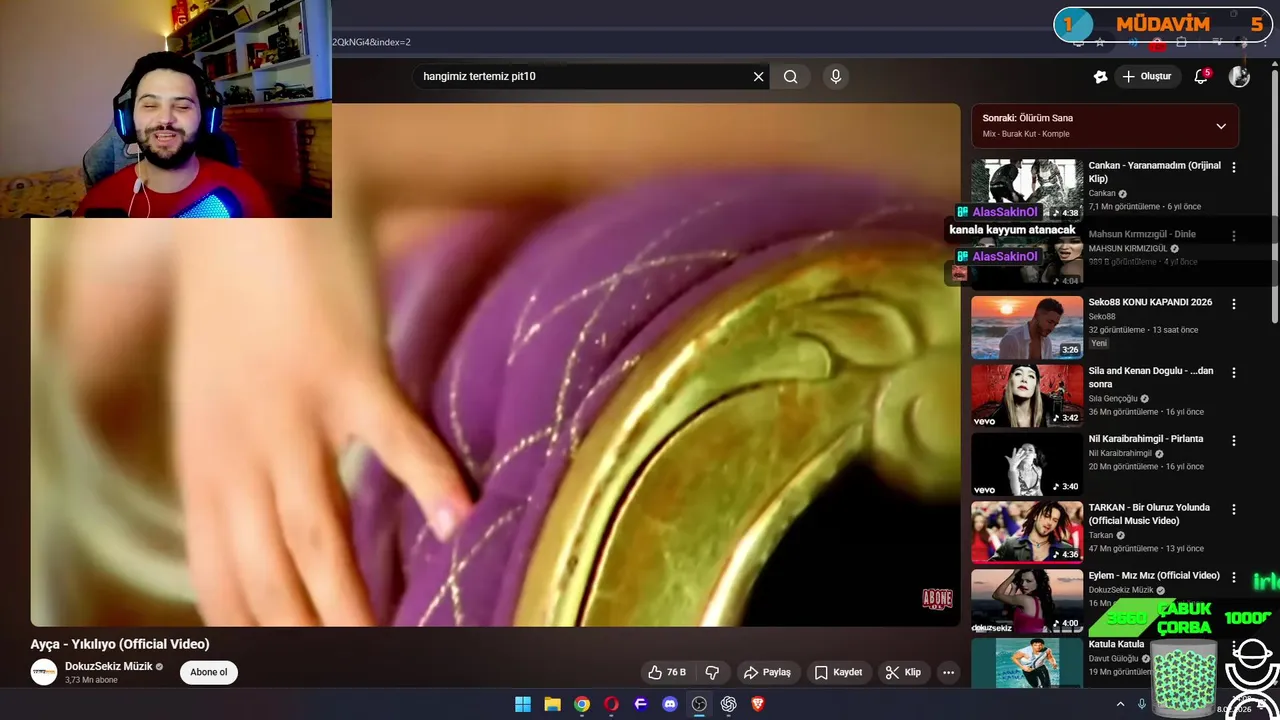Open options menu for Nil Karaibrahimgil - Pirlanta
The height and width of the screenshot is (720, 1280).
pyautogui.click(x=1234, y=440)
